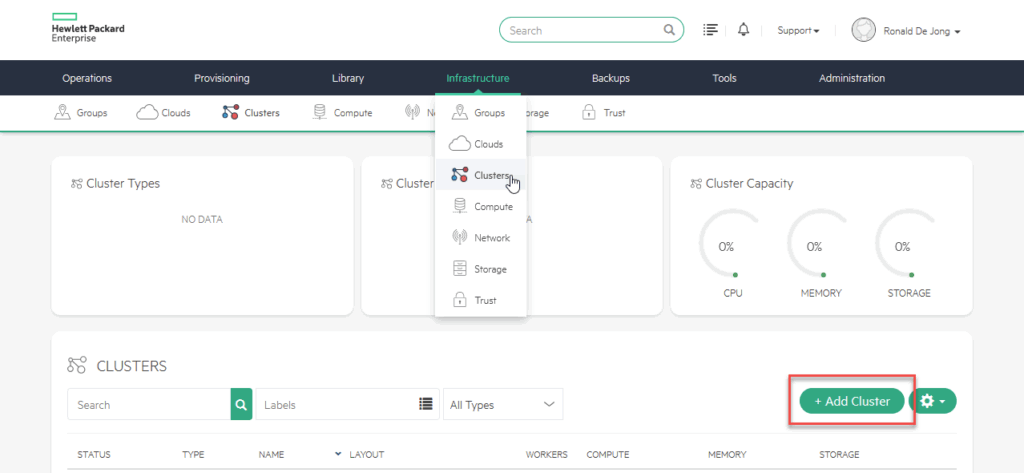Screen dimensions: 1024x473
Task: Open the Provisioning menu tab
Action: point(221,78)
